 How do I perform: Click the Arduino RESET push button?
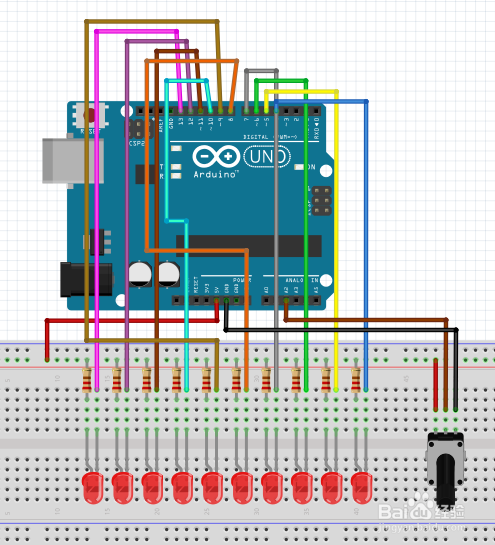[x=91, y=116]
